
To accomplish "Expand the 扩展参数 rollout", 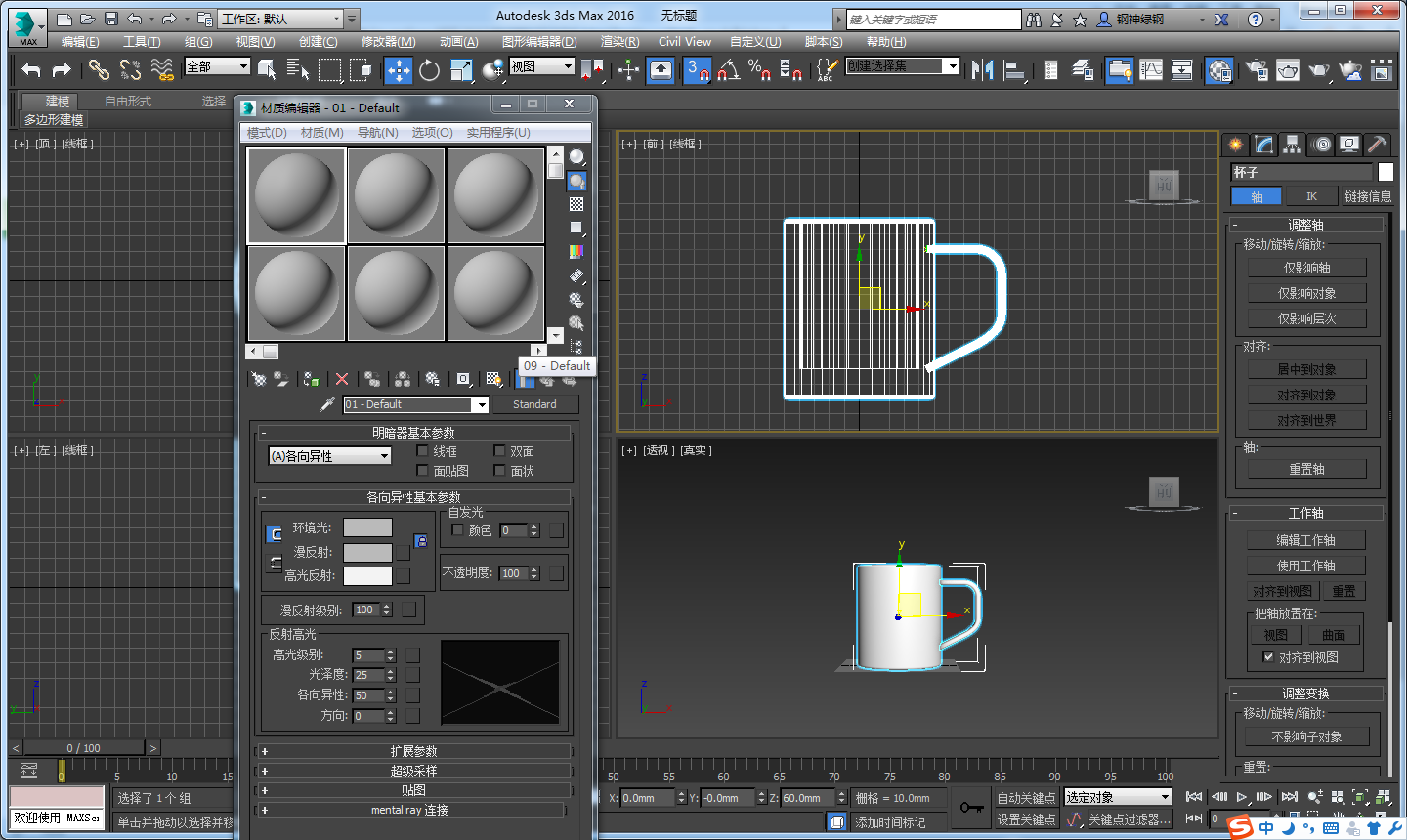I will tap(412, 751).
